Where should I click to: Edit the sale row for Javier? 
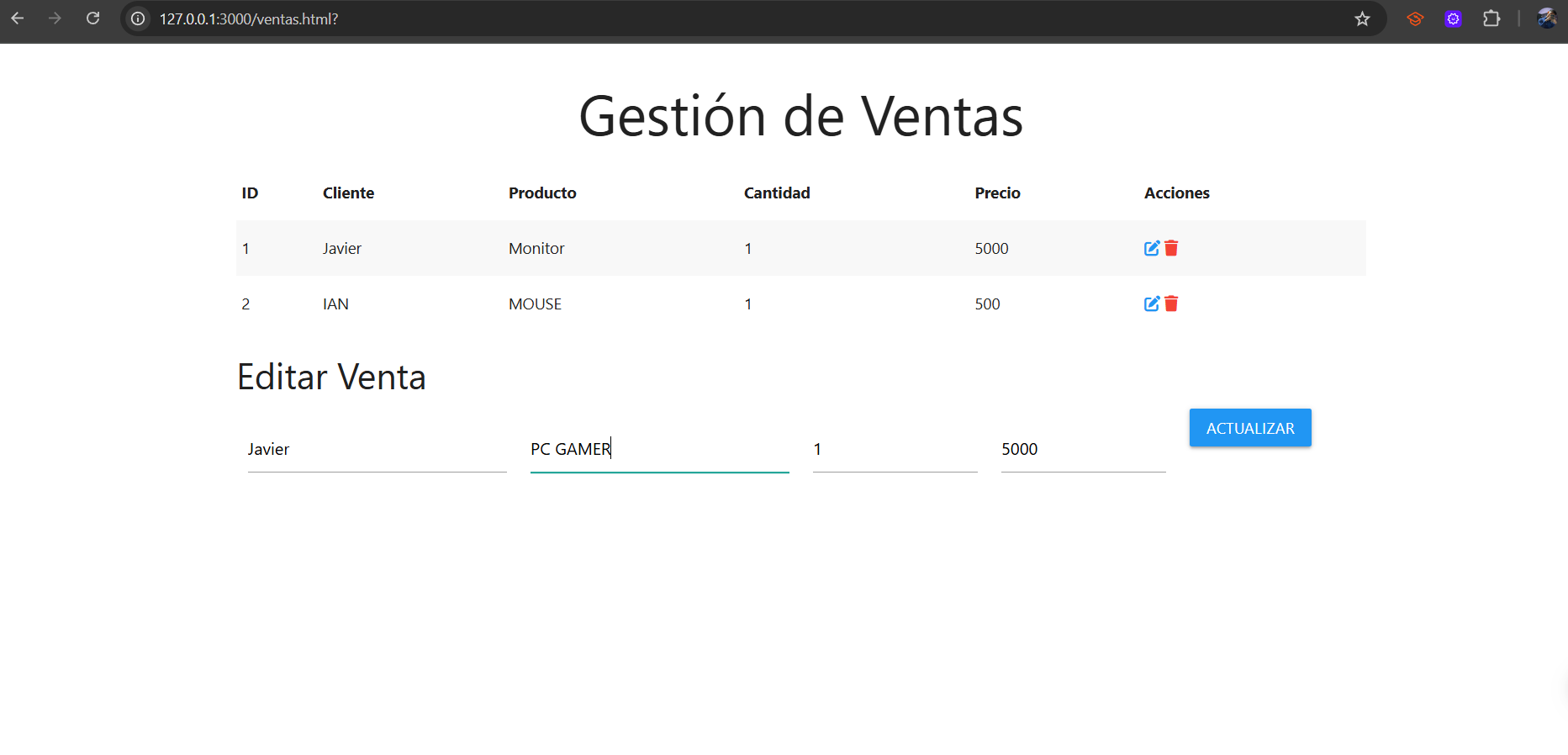(x=1152, y=248)
